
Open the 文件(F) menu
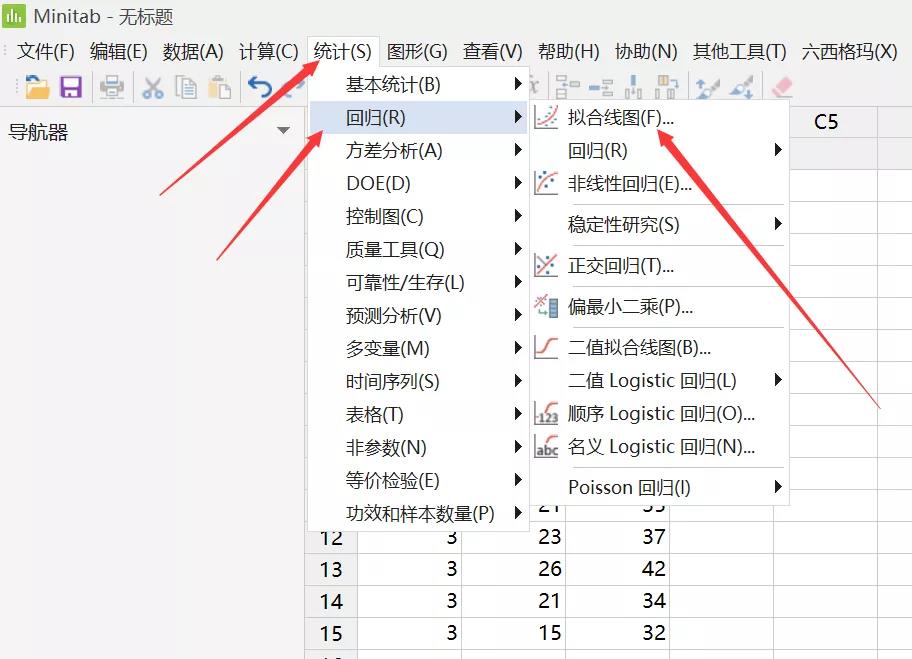pyautogui.click(x=46, y=52)
